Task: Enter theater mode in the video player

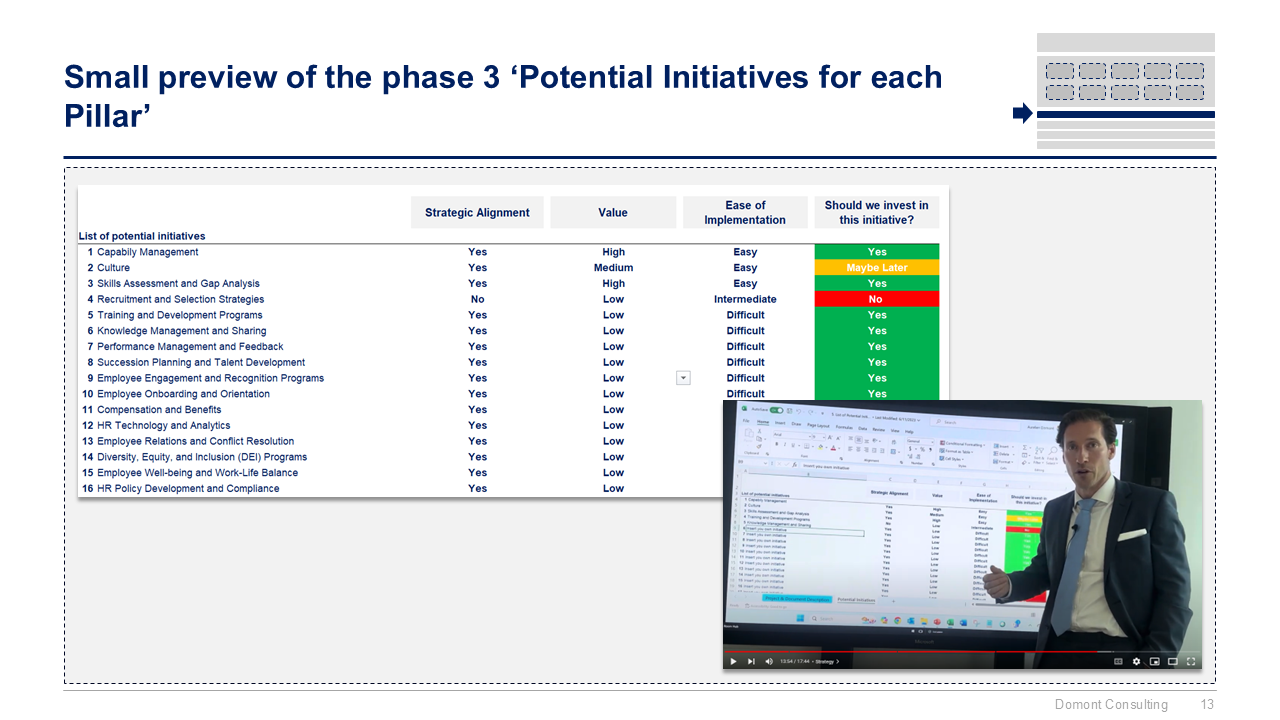Action: pyautogui.click(x=1173, y=660)
